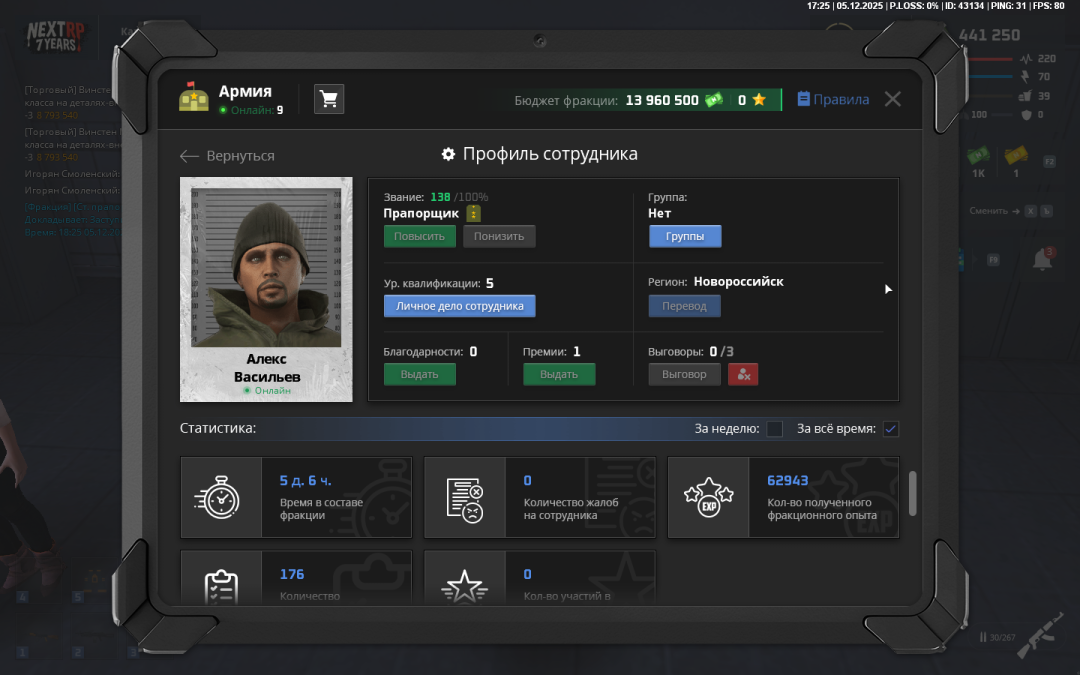1080x675 pixels.
Task: Click the faction budget cash icon
Action: 713,100
